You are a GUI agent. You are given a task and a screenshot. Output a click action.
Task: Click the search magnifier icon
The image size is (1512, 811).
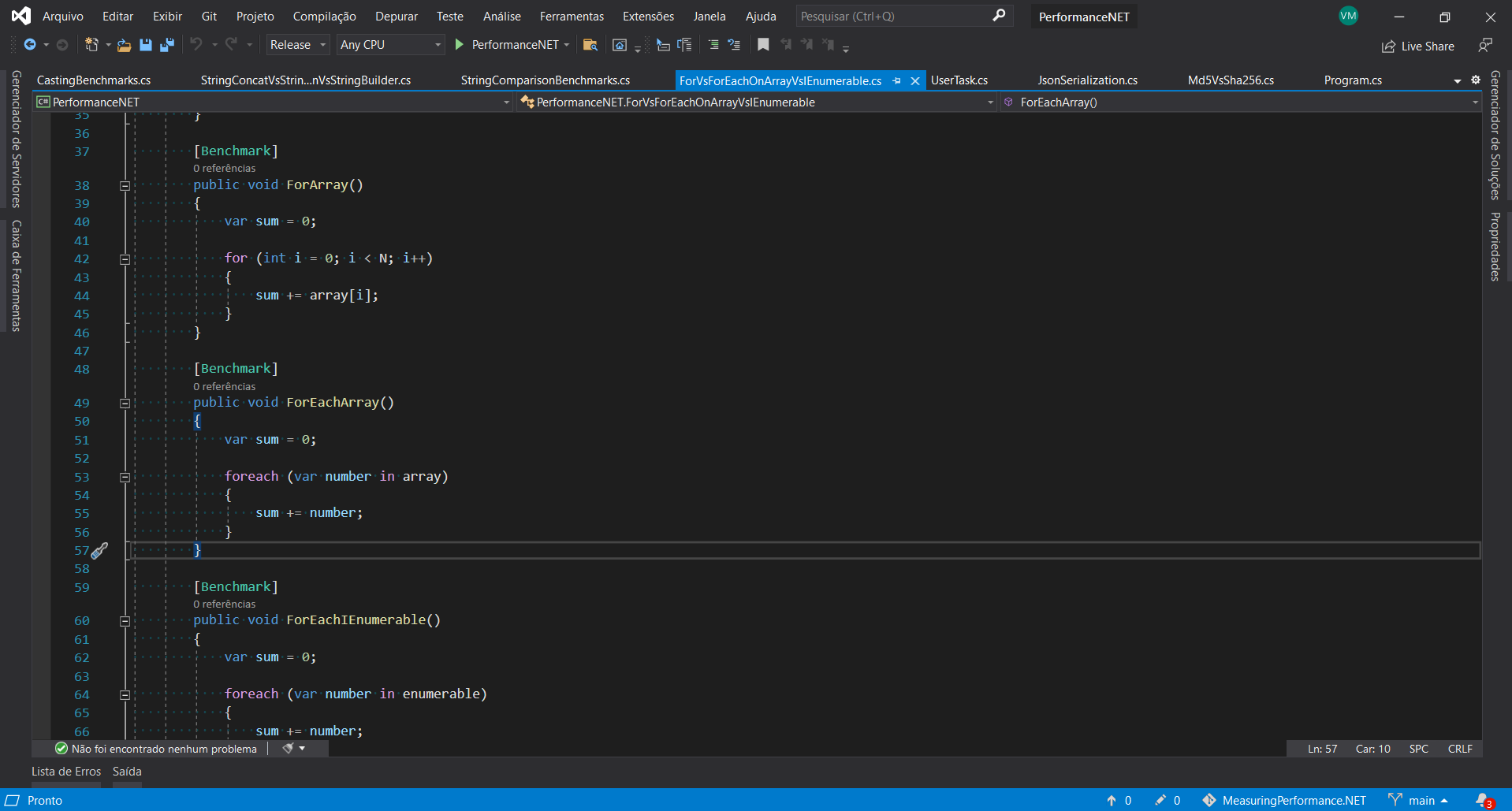pyautogui.click(x=999, y=16)
